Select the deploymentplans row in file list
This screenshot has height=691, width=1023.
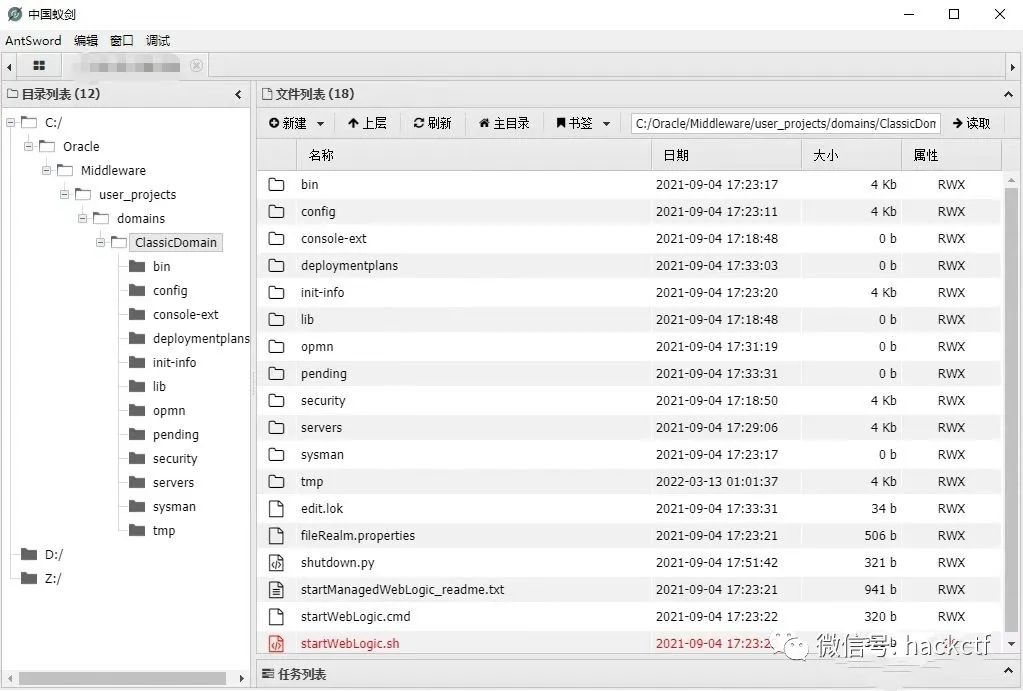[x=630, y=266]
